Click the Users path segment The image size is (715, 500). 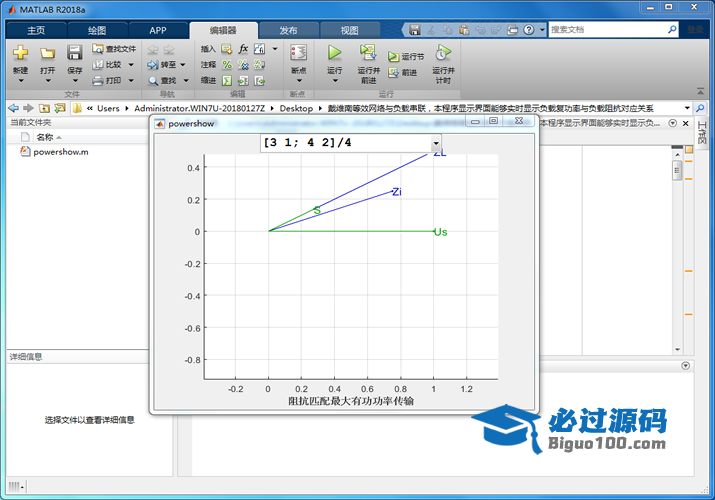(x=108, y=108)
